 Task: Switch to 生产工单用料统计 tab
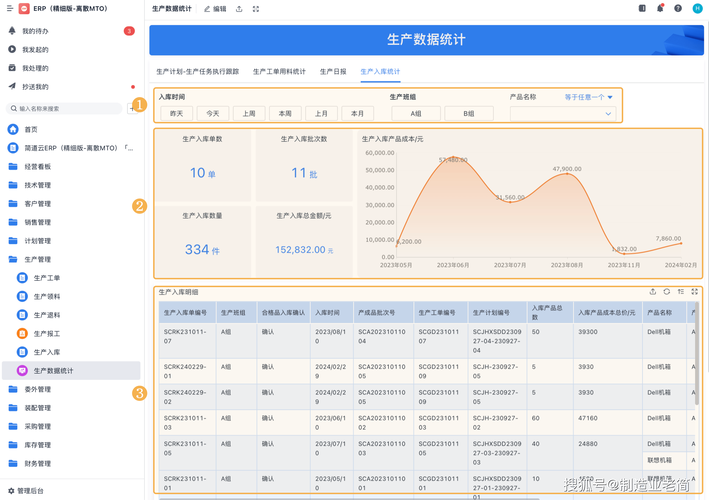tap(279, 71)
